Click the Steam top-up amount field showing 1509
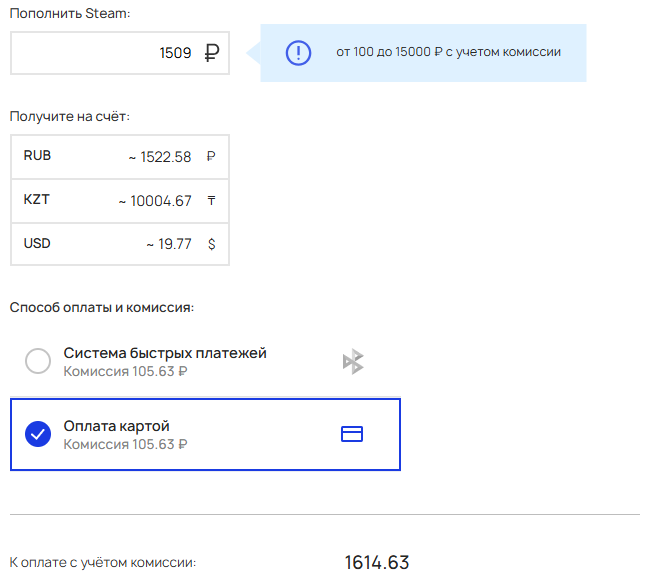This screenshot has height=588, width=648. (120, 53)
